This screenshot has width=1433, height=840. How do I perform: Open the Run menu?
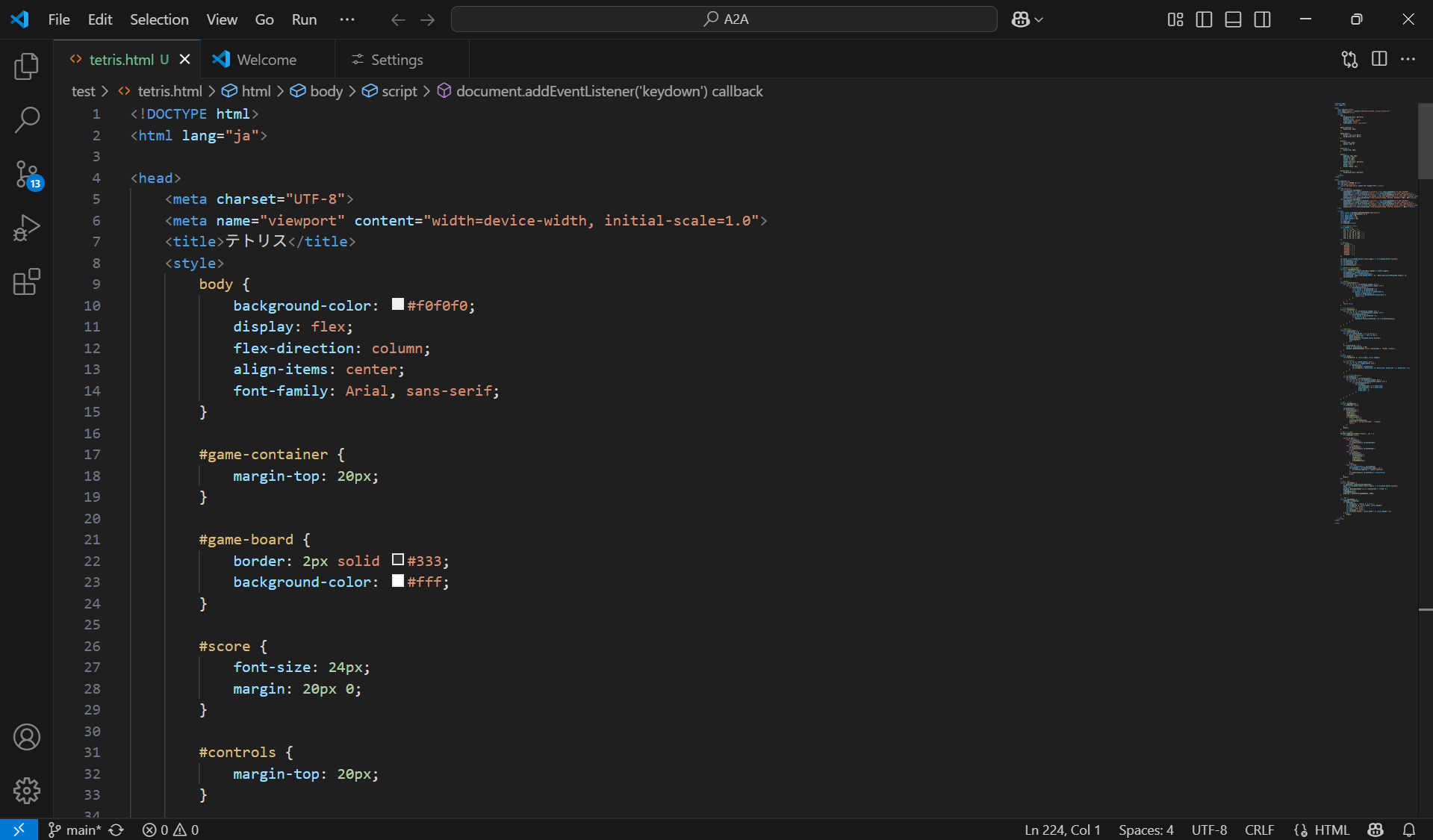pos(303,19)
